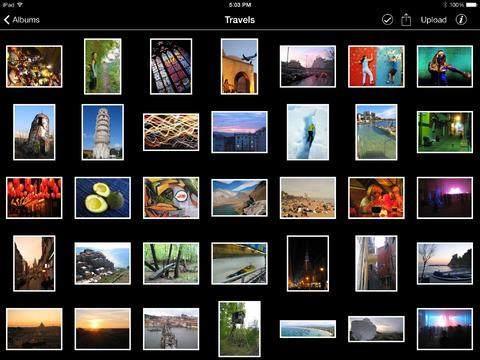The image size is (480, 360).
Task: Tap the Wi-Fi icon in status bar
Action: coord(20,5)
